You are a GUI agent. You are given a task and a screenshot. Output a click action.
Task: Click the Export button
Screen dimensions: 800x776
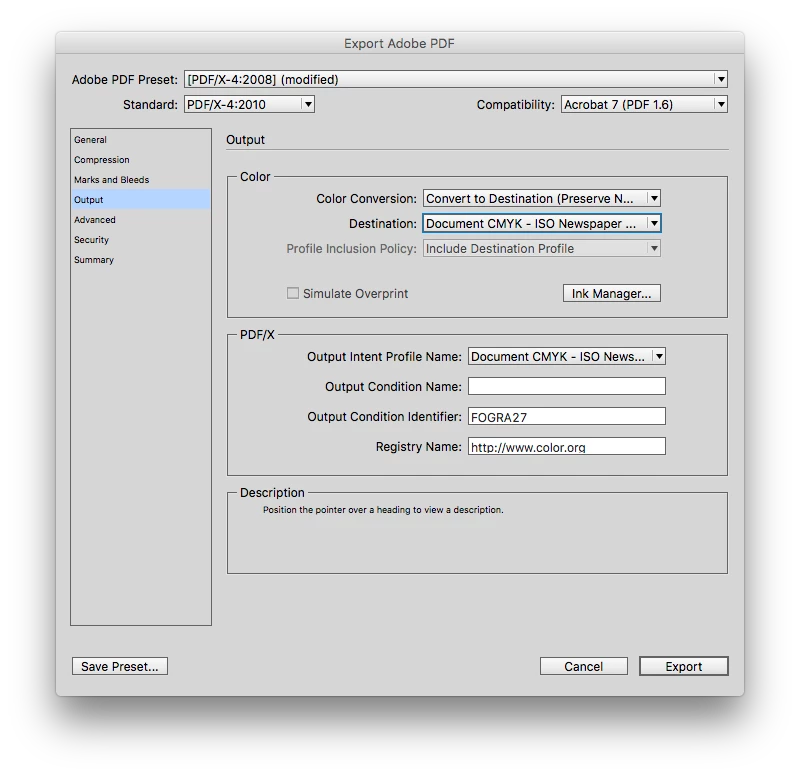[x=684, y=666]
